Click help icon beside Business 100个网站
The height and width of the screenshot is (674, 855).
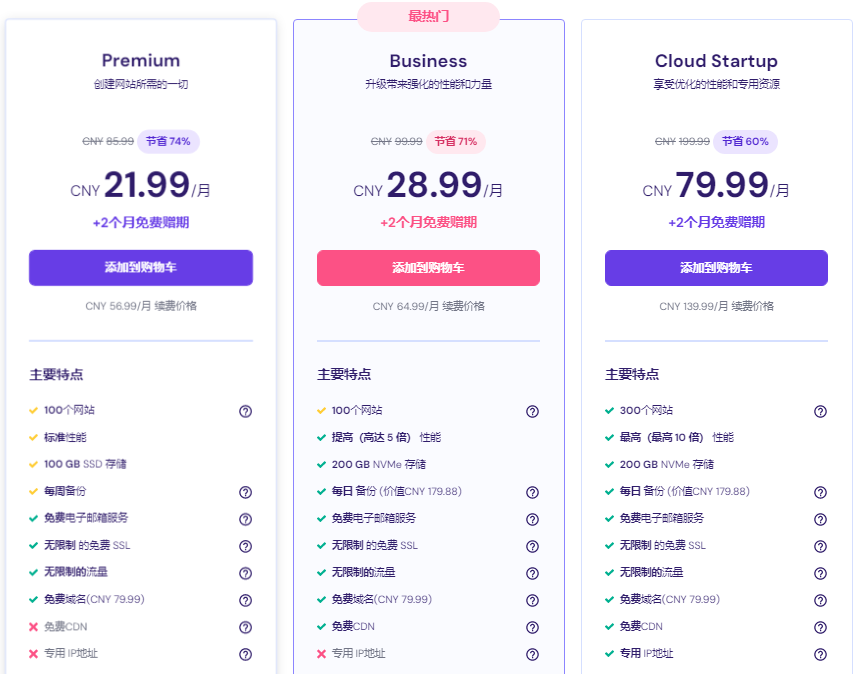point(532,411)
